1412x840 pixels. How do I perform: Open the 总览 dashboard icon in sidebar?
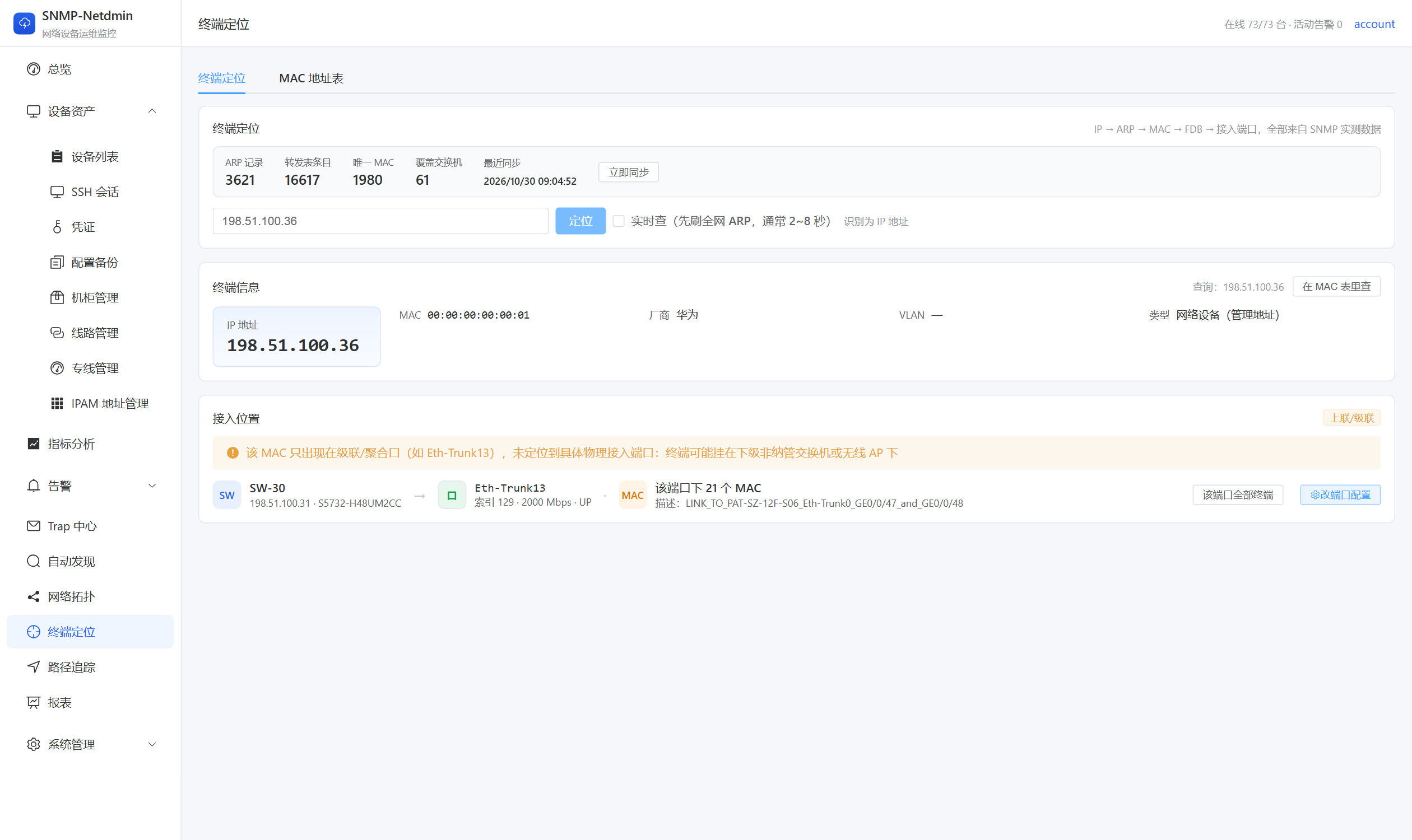(x=34, y=69)
